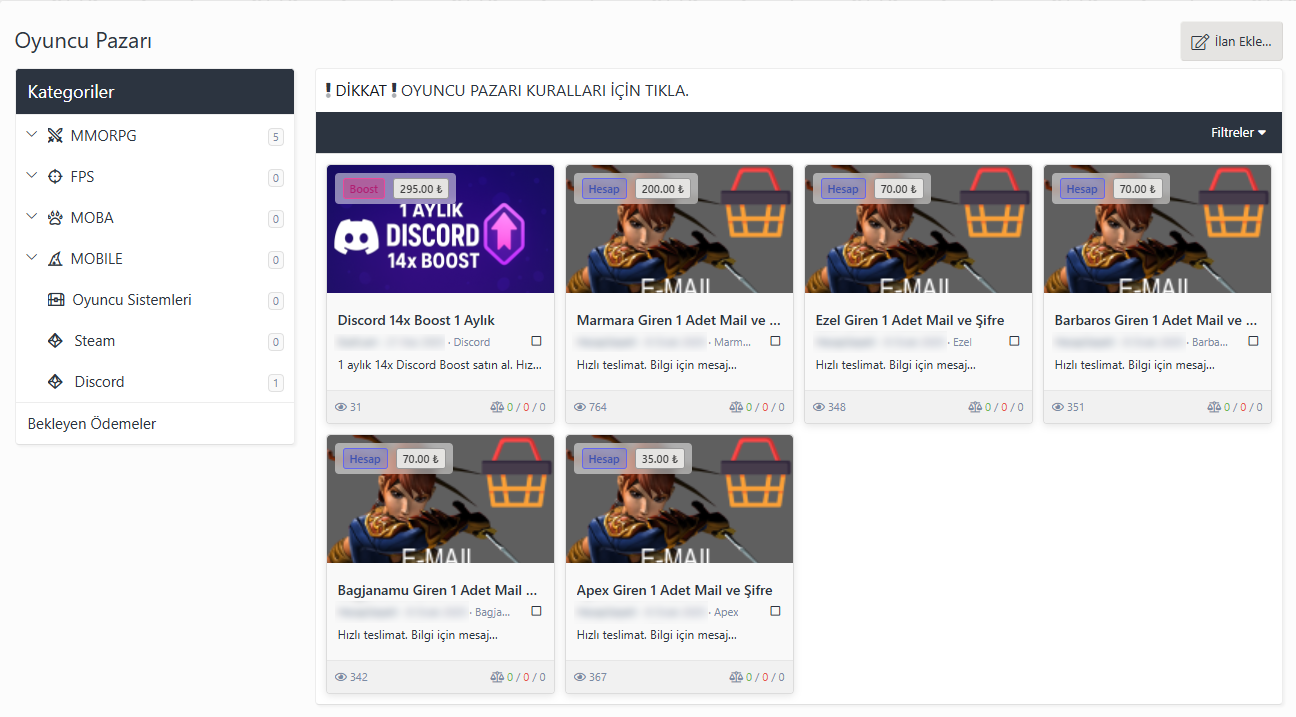Toggle checkbox on Ezel Giren card
The height and width of the screenshot is (717, 1296).
pos(1014,341)
